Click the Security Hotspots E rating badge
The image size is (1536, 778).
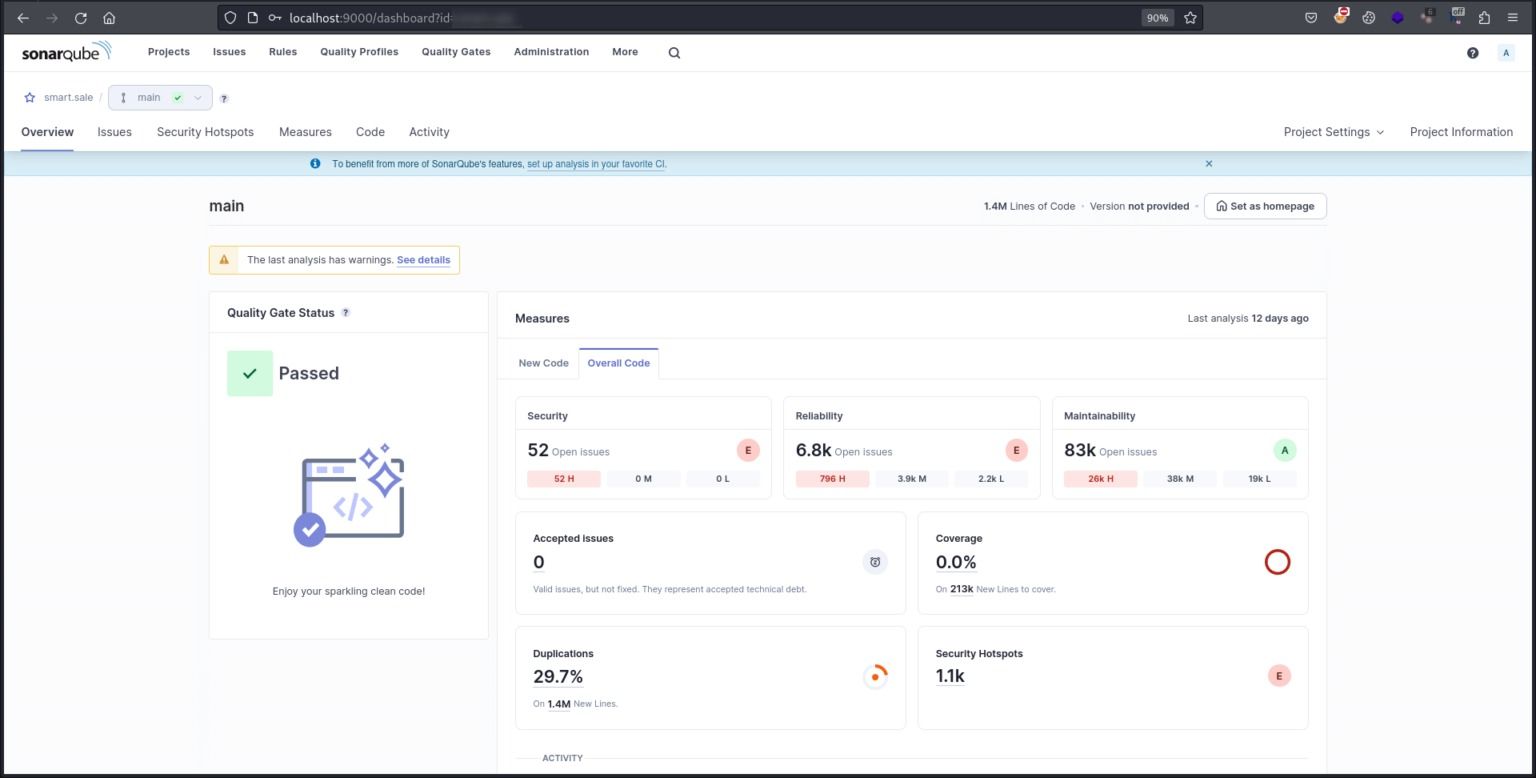[x=1279, y=676]
